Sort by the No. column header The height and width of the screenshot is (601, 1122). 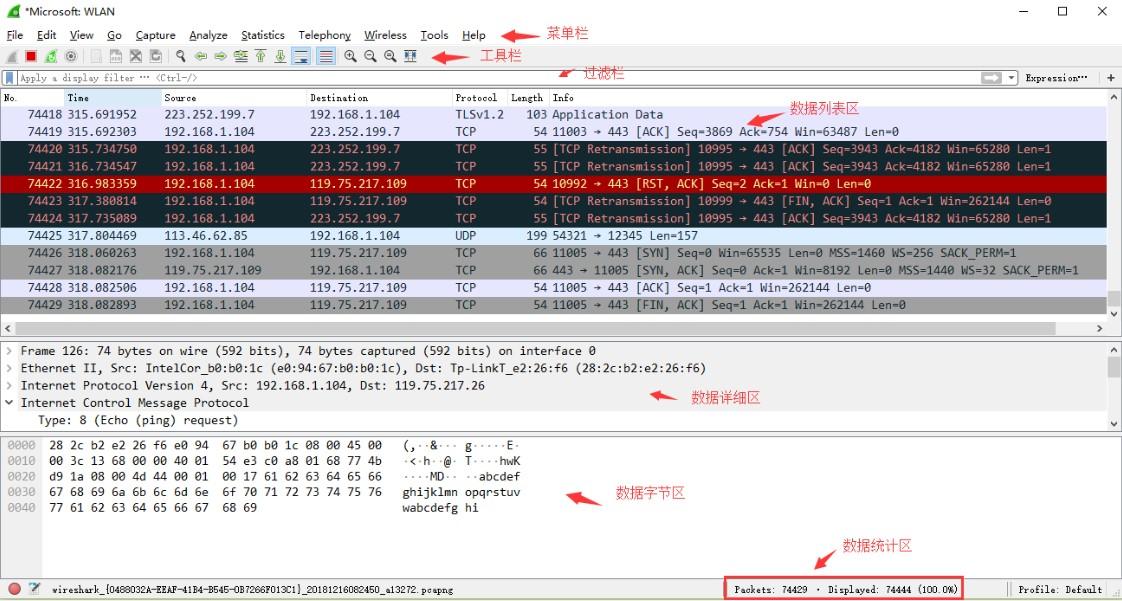coord(32,98)
